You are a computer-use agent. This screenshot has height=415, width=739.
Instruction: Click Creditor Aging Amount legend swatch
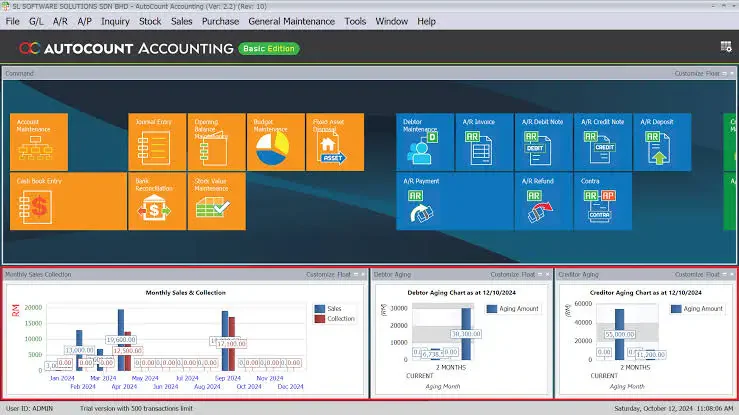click(x=676, y=309)
